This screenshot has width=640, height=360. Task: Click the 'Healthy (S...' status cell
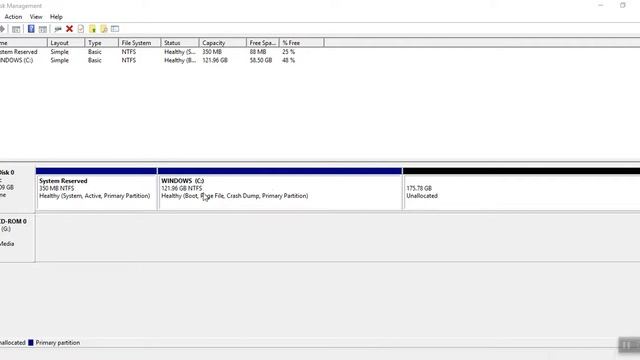180,52
